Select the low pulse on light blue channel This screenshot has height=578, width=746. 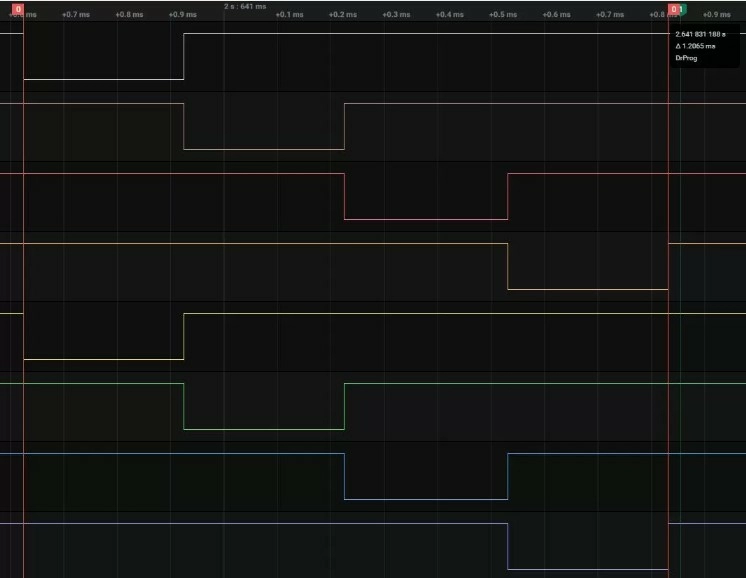[426, 499]
